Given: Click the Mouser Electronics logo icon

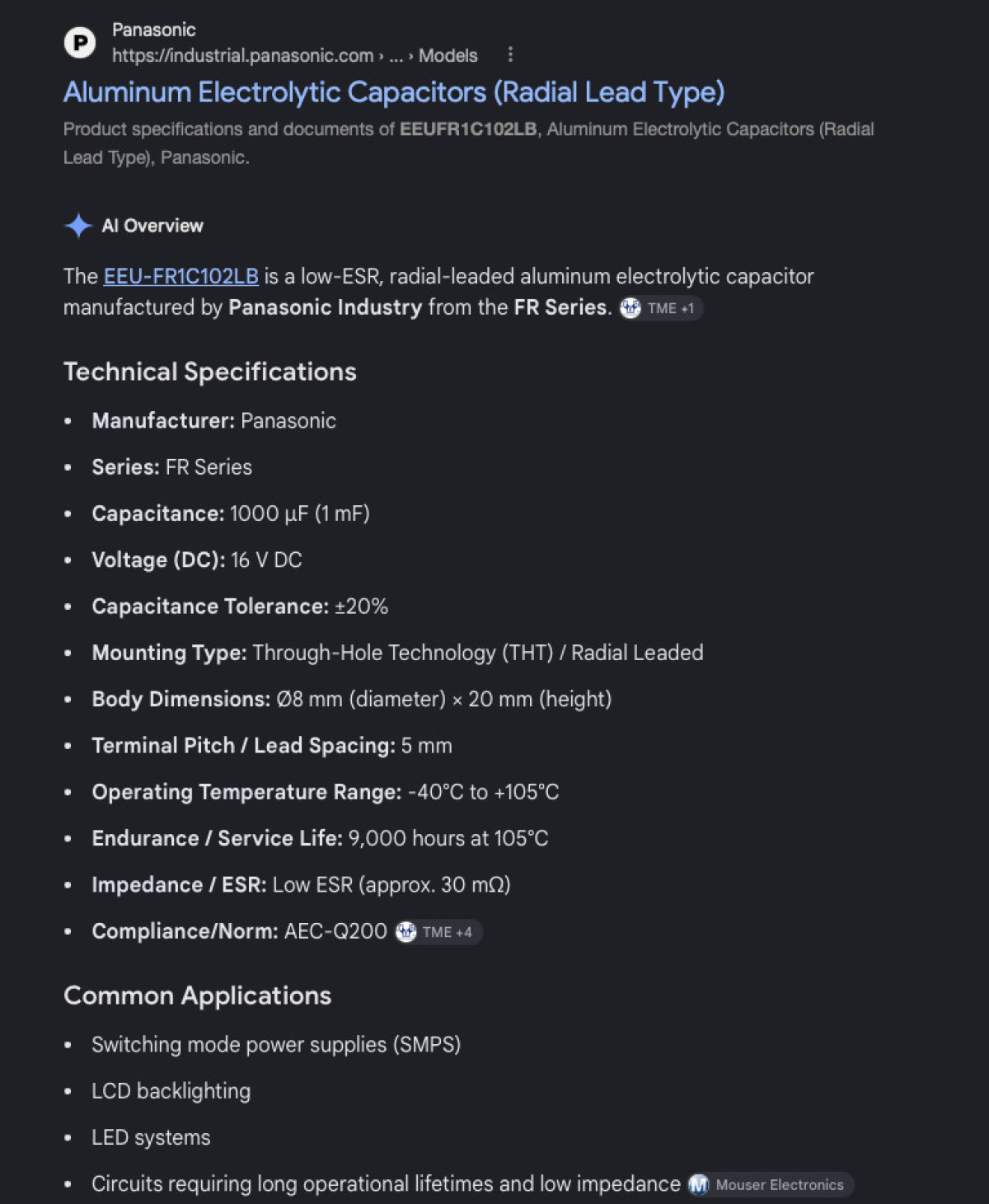Looking at the screenshot, I should point(699,1185).
